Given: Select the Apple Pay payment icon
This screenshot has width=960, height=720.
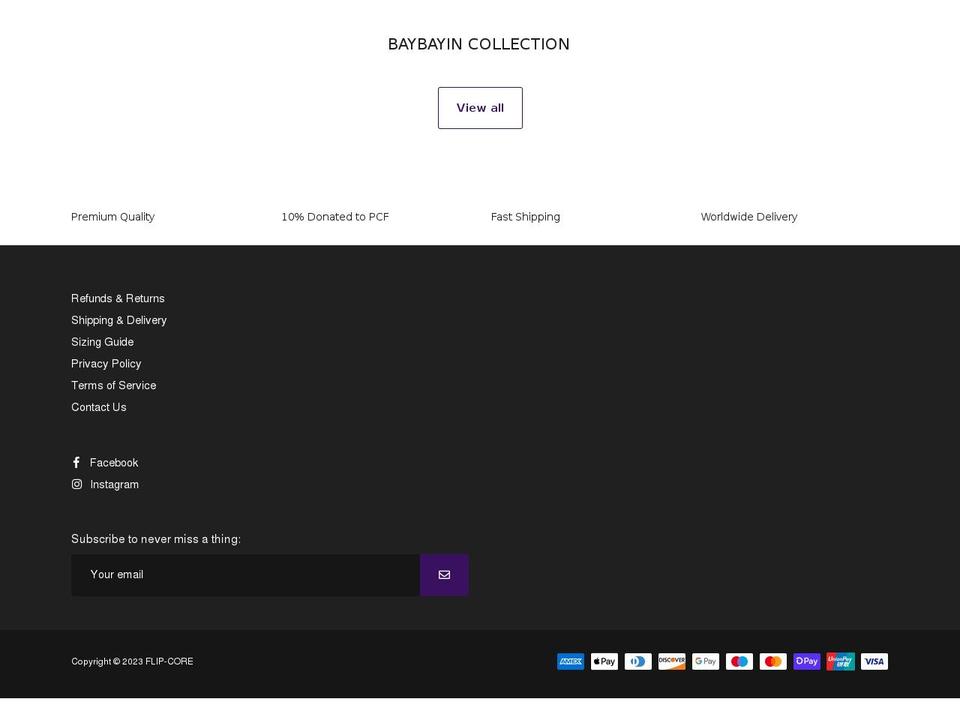Looking at the screenshot, I should (x=604, y=661).
